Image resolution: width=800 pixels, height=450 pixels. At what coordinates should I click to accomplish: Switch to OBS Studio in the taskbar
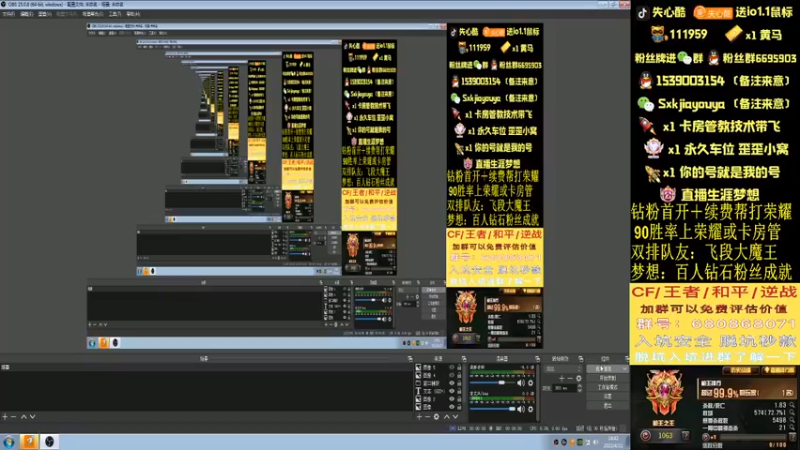pos(49,442)
